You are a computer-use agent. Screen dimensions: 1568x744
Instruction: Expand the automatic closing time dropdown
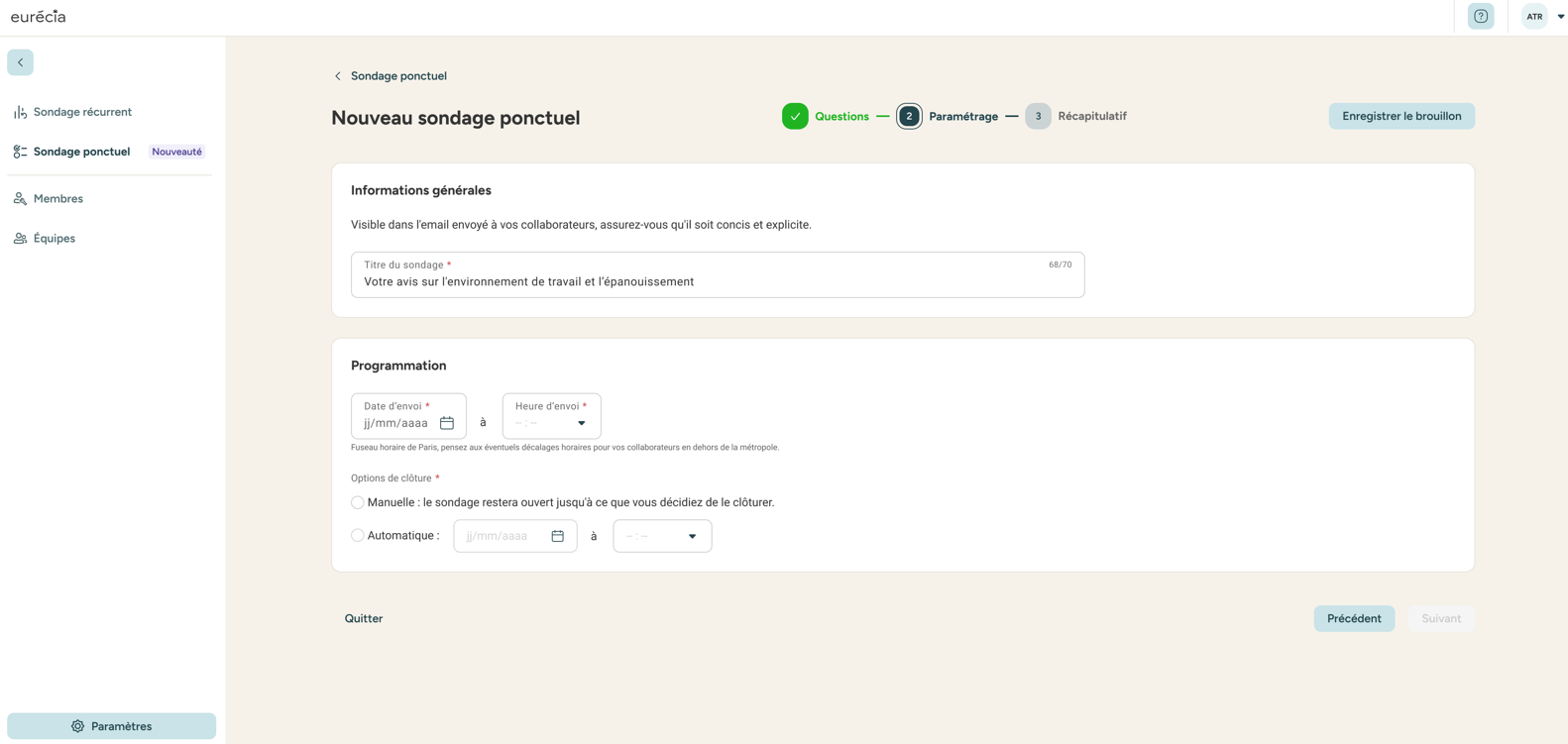click(662, 536)
